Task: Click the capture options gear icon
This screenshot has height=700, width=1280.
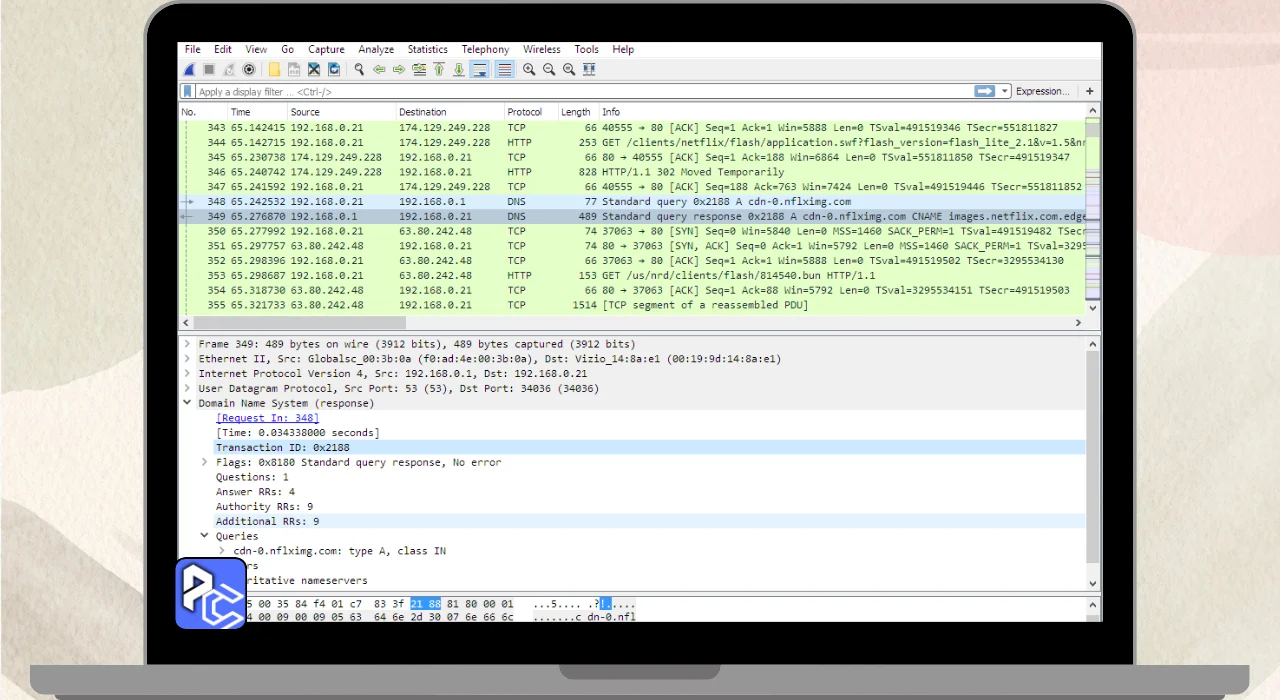Action: pos(249,70)
